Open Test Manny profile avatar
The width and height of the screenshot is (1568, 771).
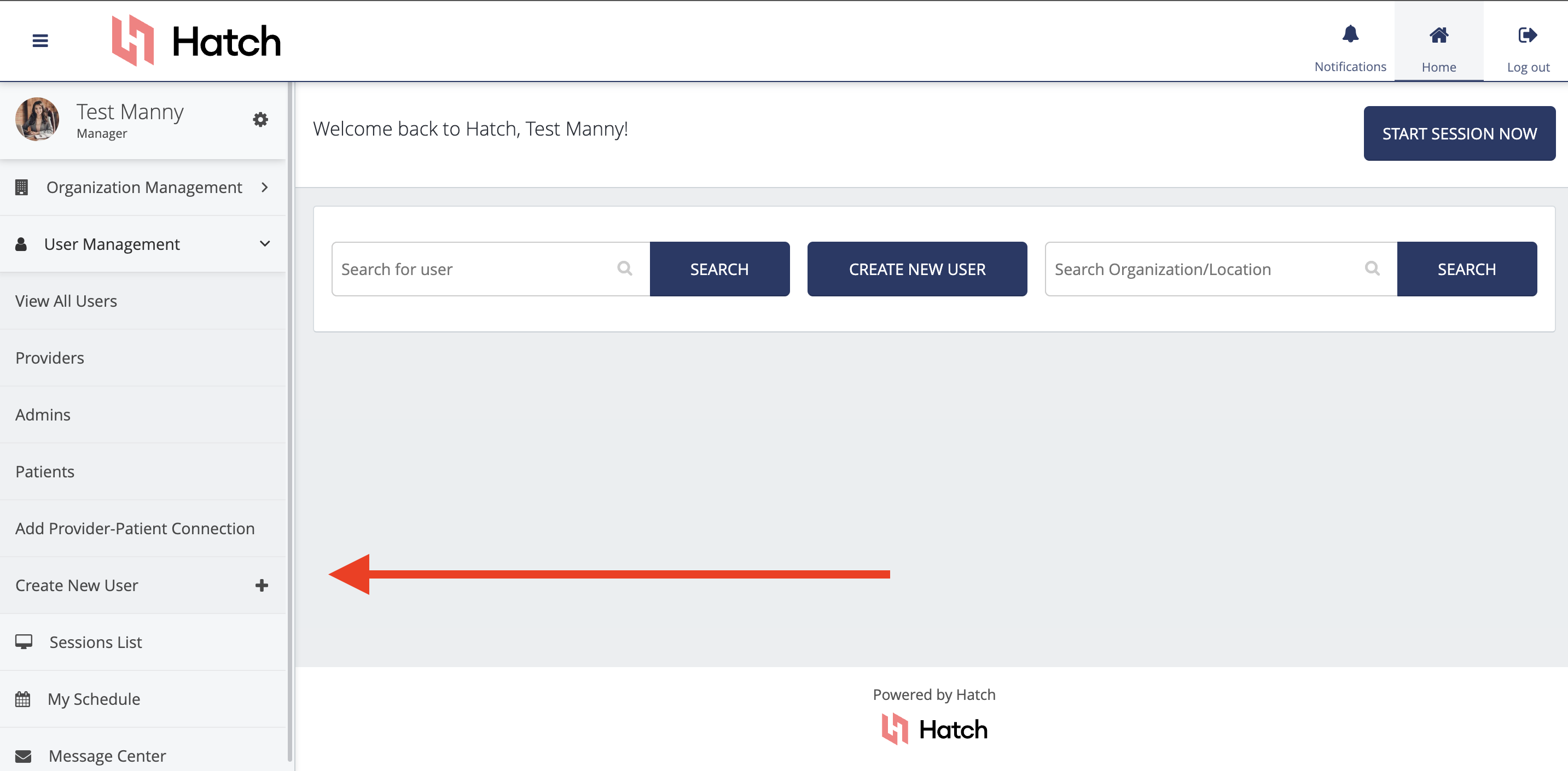pos(37,119)
